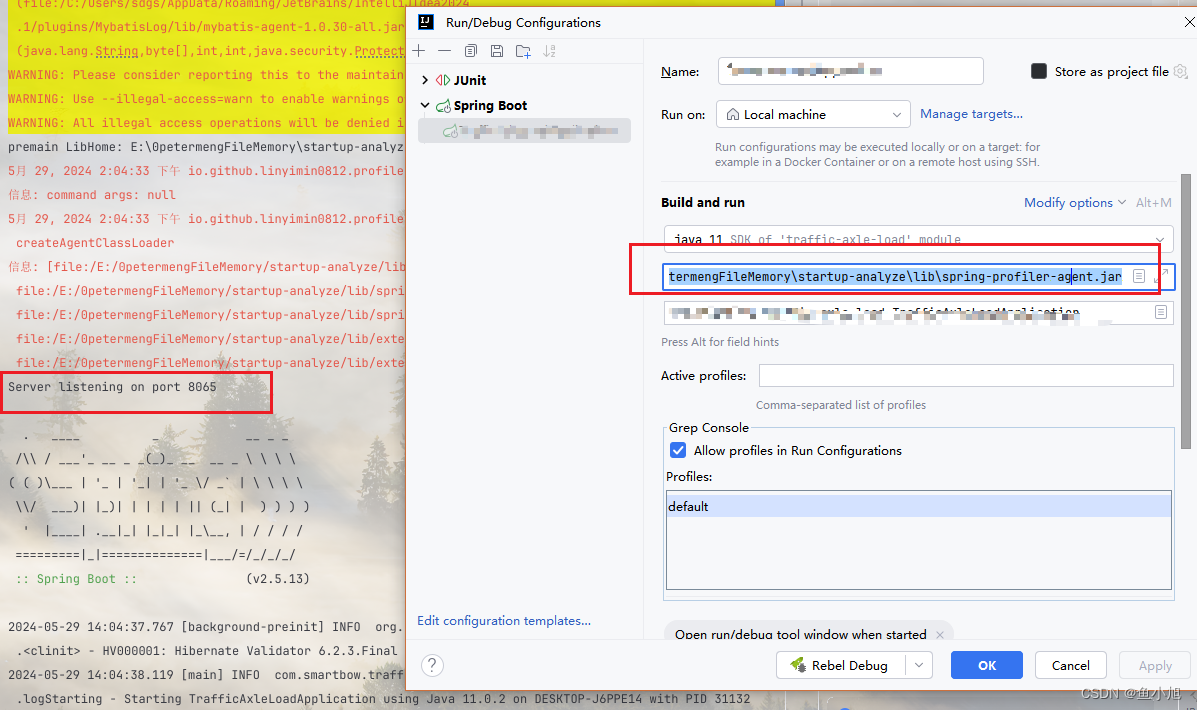Image resolution: width=1197 pixels, height=710 pixels.
Task: Open the Rebel Debug dropdown arrow
Action: 919,665
